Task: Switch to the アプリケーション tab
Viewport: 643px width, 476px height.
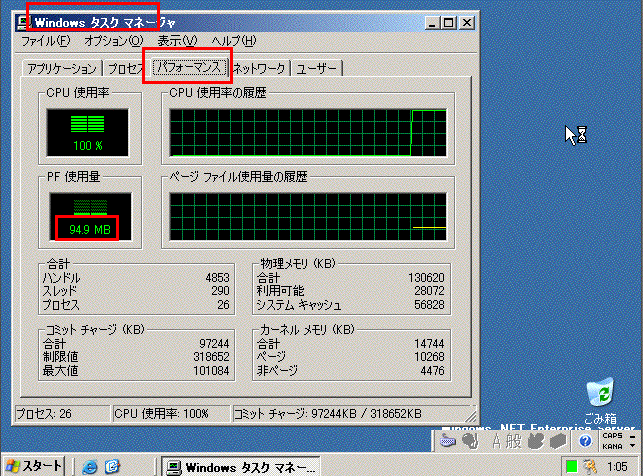Action: pyautogui.click(x=61, y=69)
